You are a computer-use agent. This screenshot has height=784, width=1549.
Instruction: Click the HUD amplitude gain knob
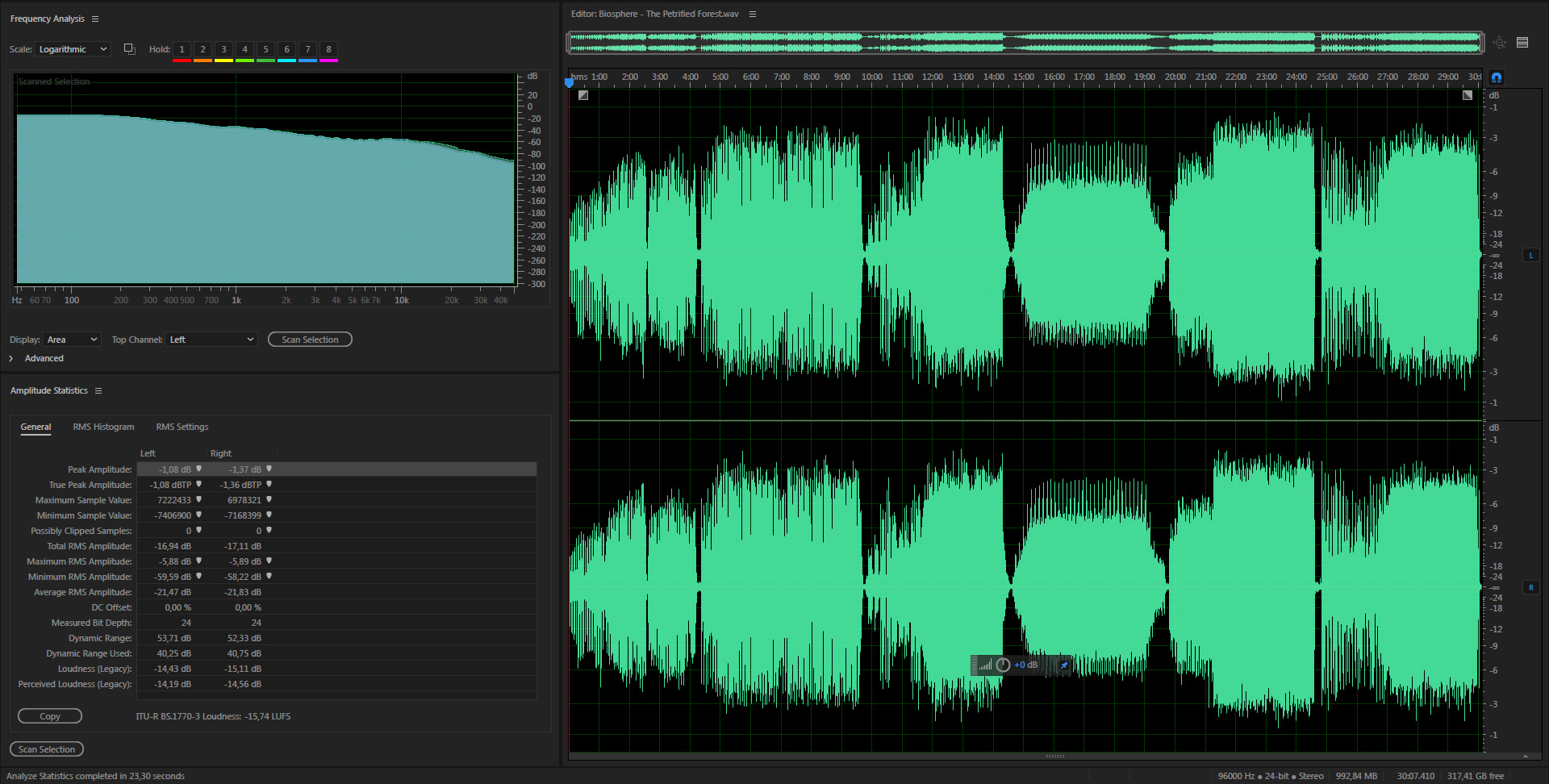pyautogui.click(x=1003, y=665)
